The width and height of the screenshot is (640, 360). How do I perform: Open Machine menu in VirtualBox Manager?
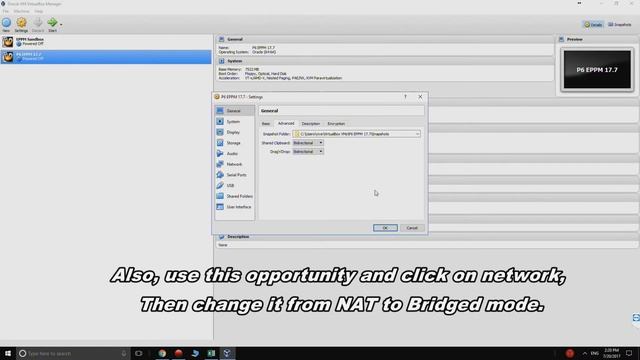(x=21, y=11)
